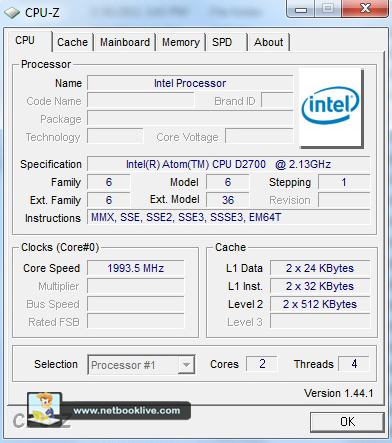Click the maximize button in title bar

[328, 9]
